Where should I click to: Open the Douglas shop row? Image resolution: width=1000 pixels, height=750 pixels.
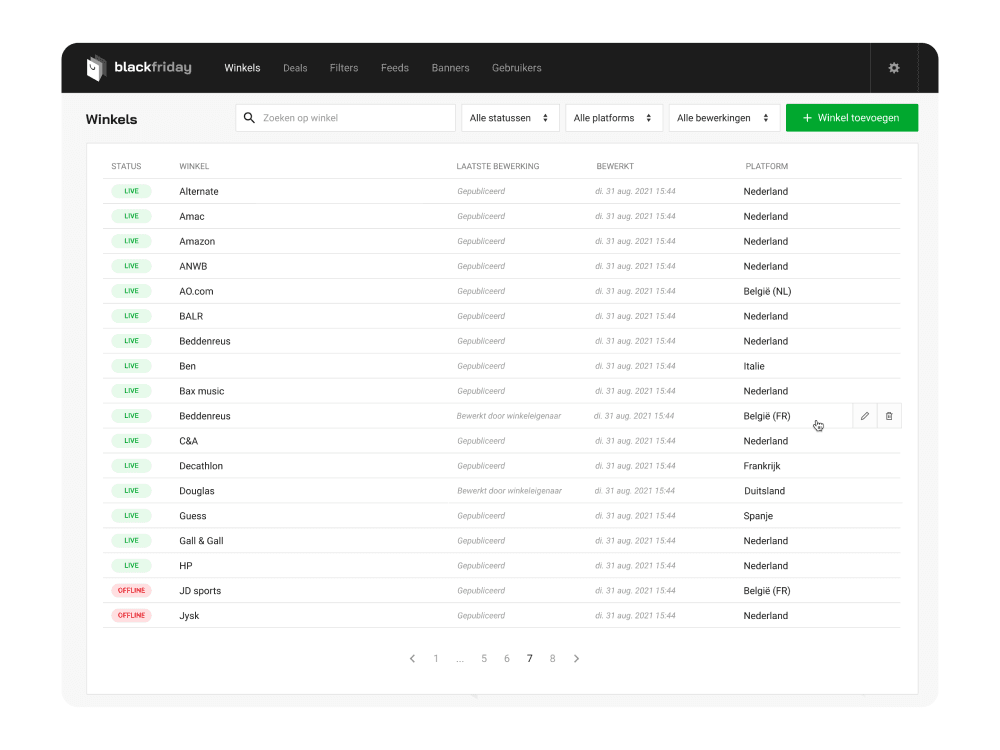[x=502, y=491]
